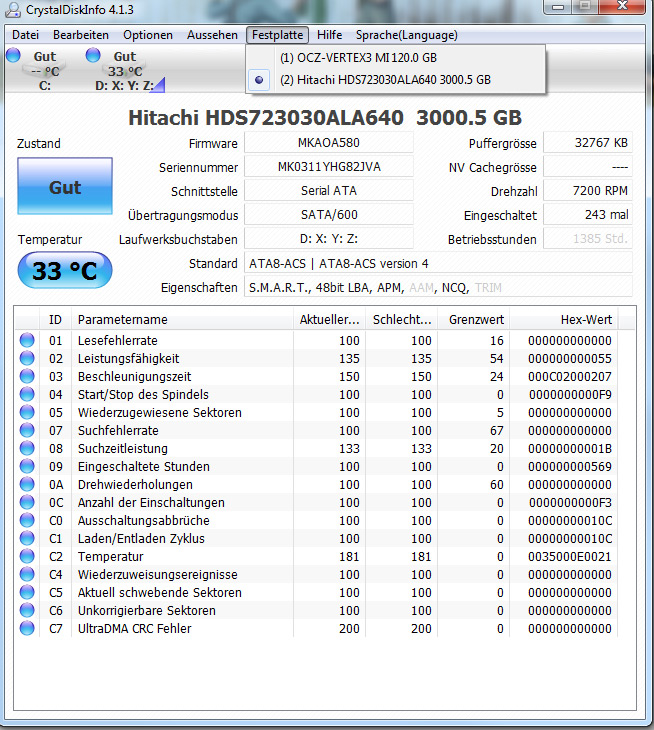Click status orb for Temperatur attribute row
Image resolution: width=654 pixels, height=730 pixels.
[x=27, y=556]
